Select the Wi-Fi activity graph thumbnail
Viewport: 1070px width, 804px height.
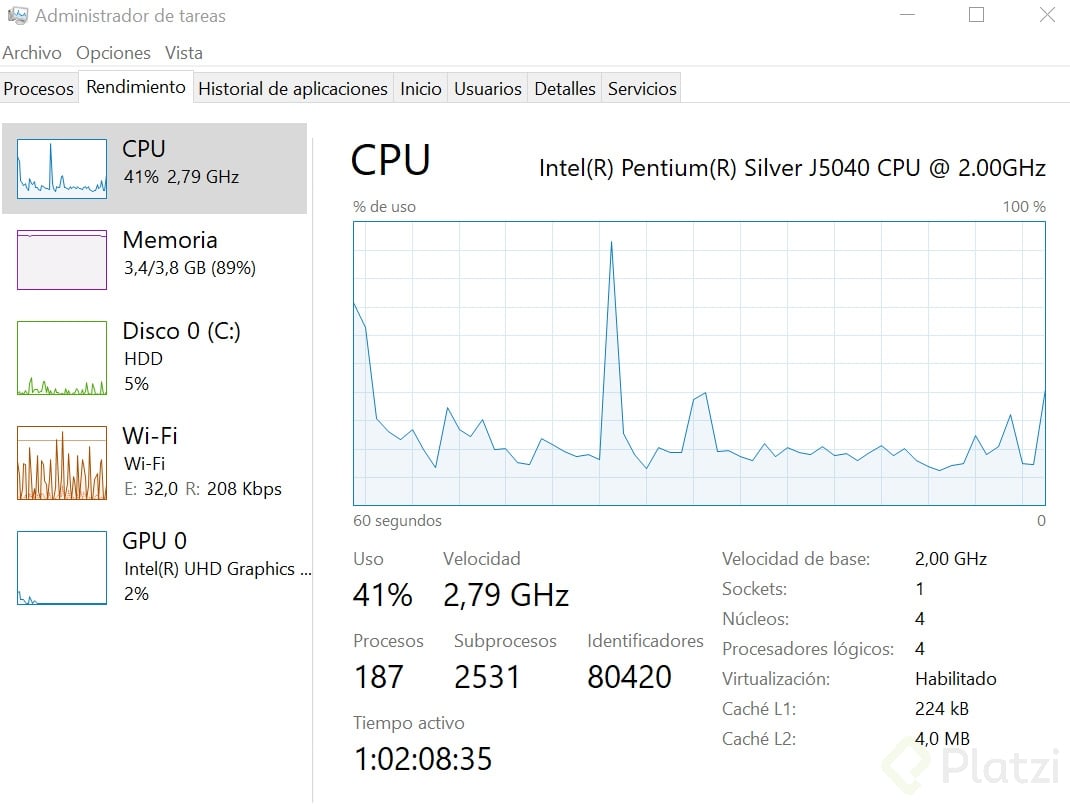(x=61, y=463)
